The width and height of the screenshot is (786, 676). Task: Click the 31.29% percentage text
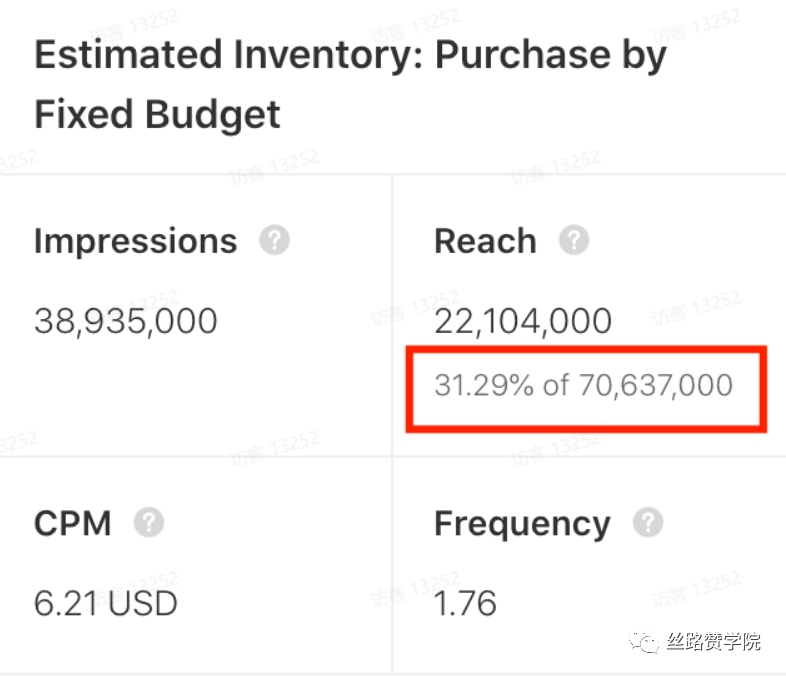click(x=483, y=385)
